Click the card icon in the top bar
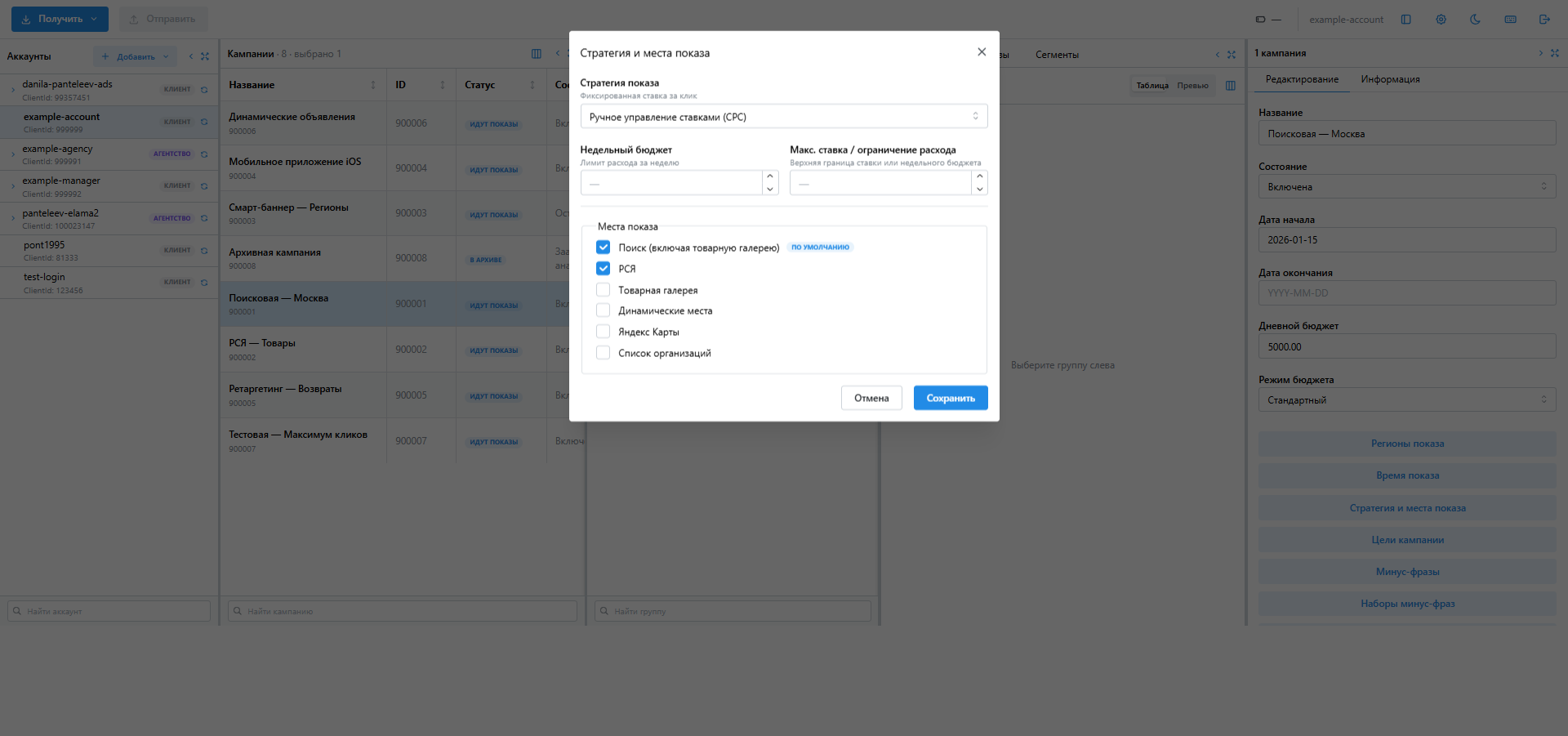The height and width of the screenshot is (736, 1568). (1260, 20)
